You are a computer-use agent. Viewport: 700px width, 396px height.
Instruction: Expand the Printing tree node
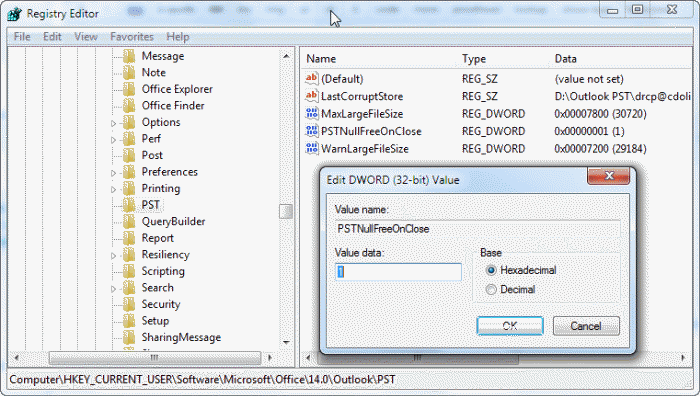[x=113, y=189]
